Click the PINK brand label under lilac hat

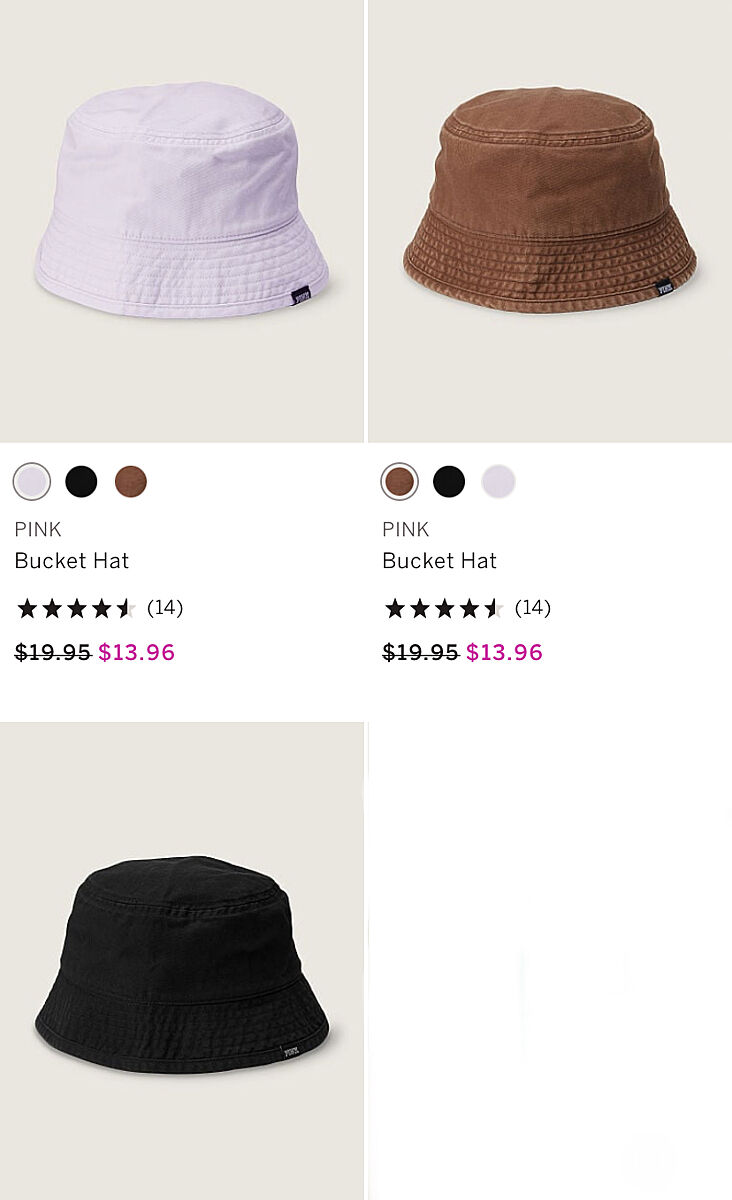38,530
